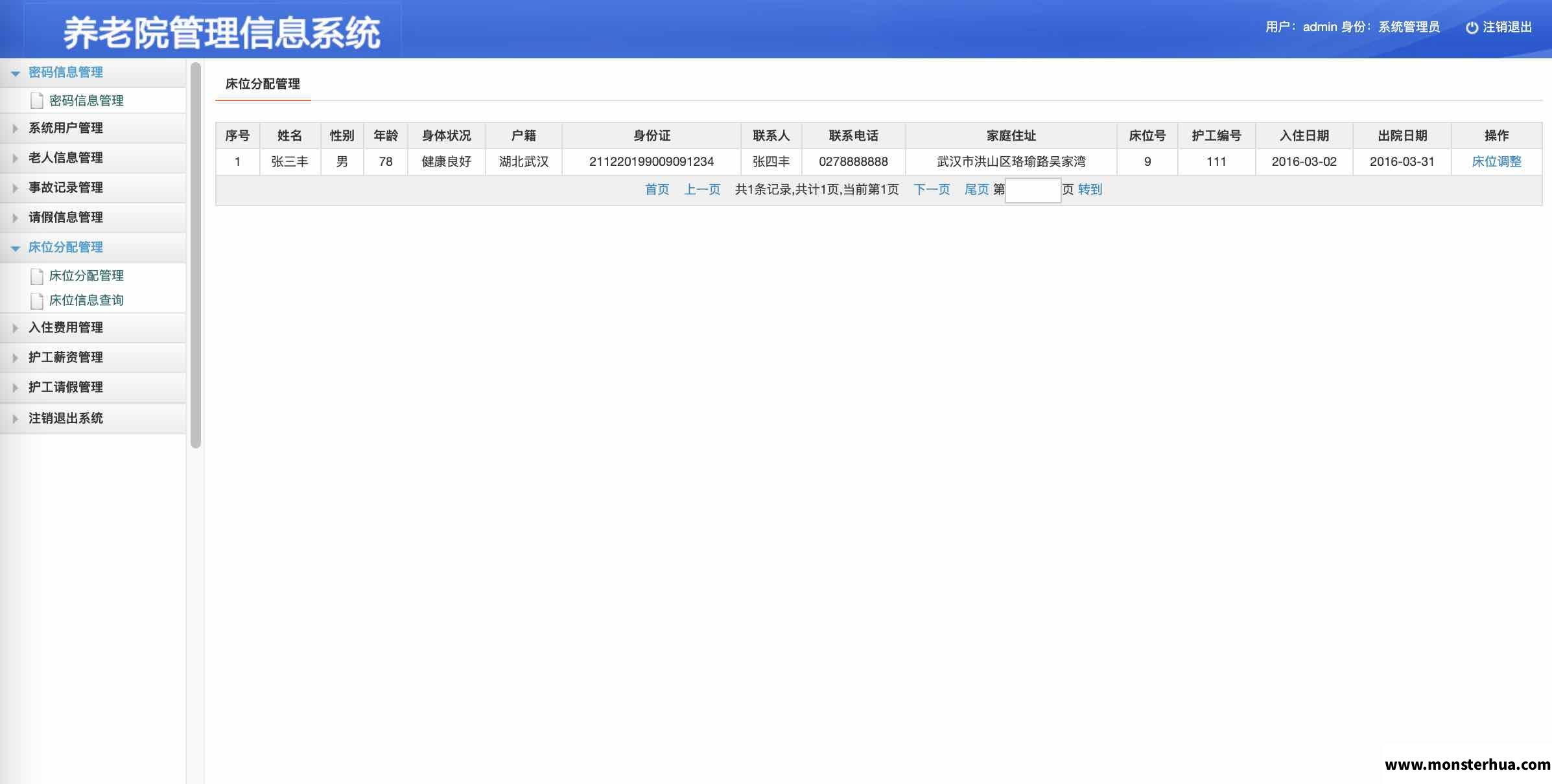The height and width of the screenshot is (784, 1552).
Task: Expand the 事故记录管理 section arrow
Action: (16, 188)
